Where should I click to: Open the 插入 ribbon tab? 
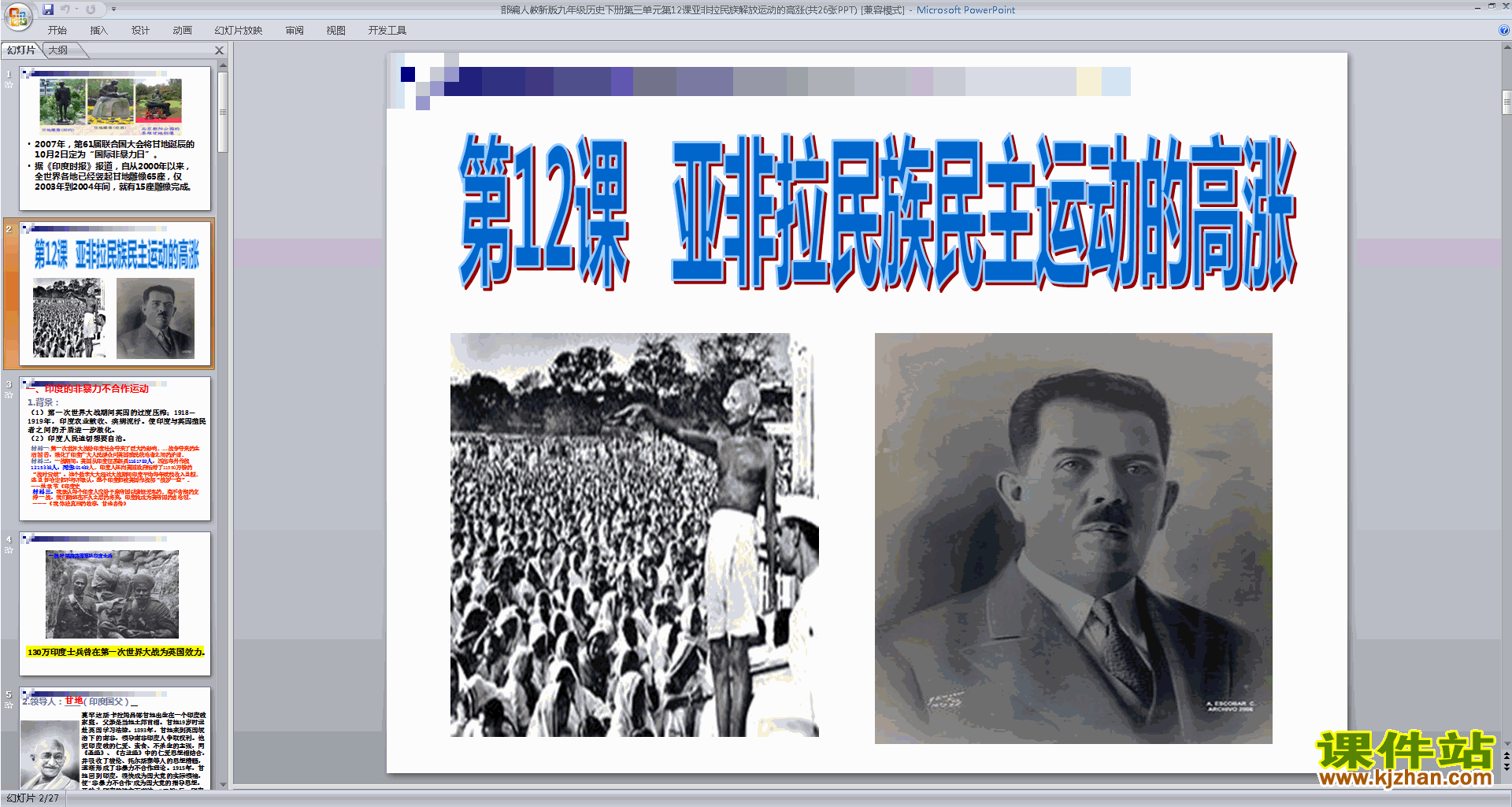pos(98,31)
